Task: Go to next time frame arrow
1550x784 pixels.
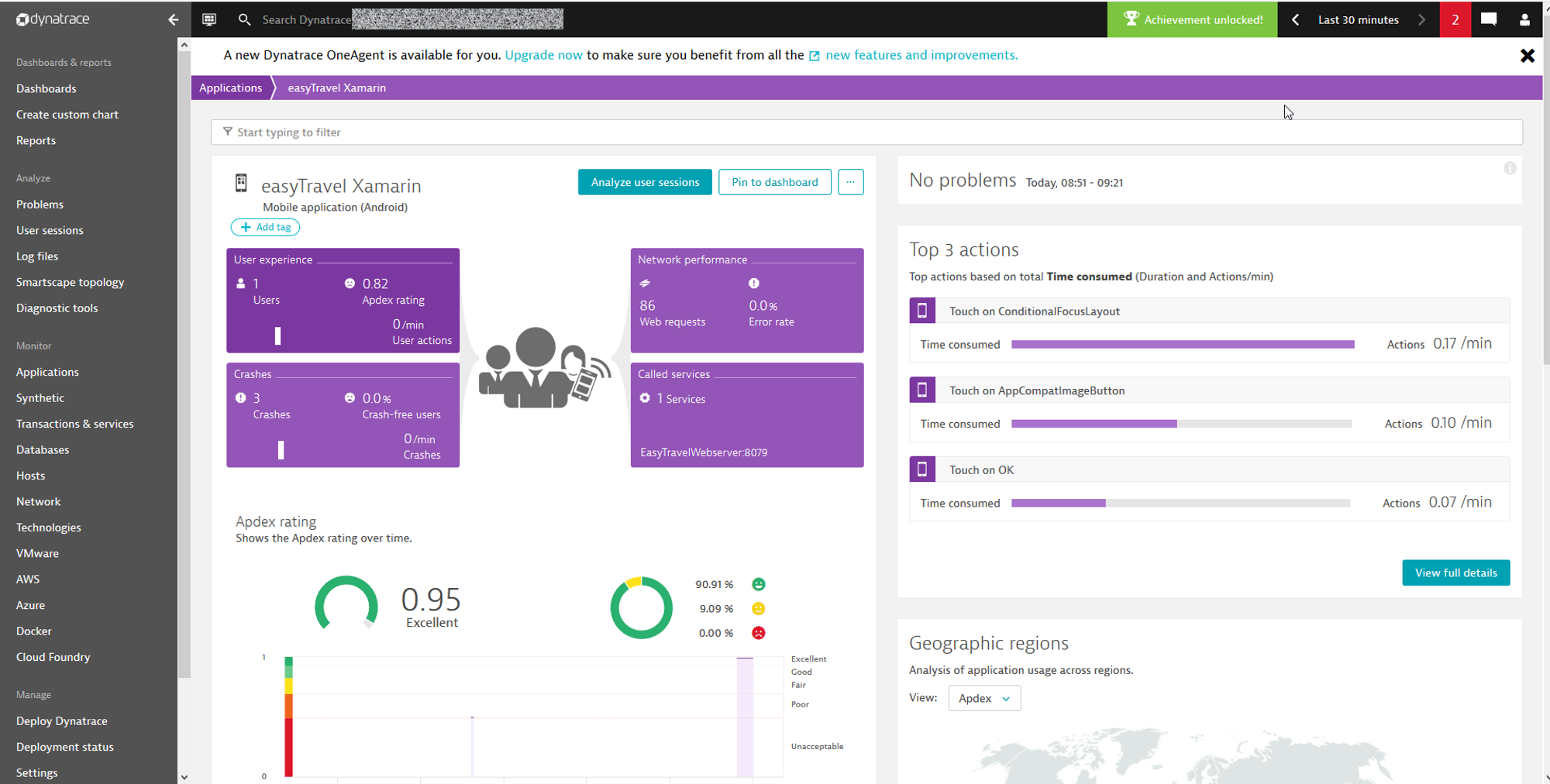Action: tap(1421, 19)
